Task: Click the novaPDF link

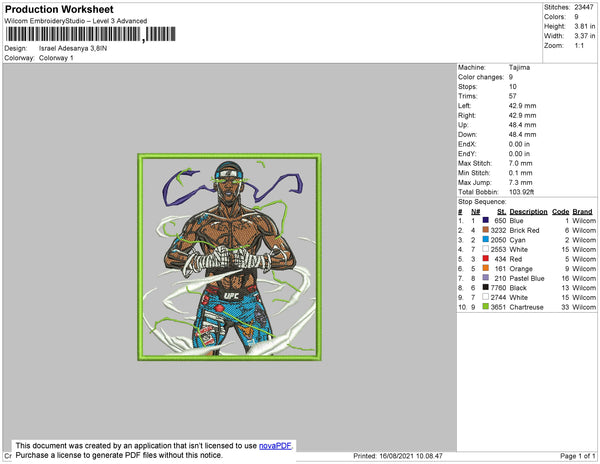Action: click(275, 446)
